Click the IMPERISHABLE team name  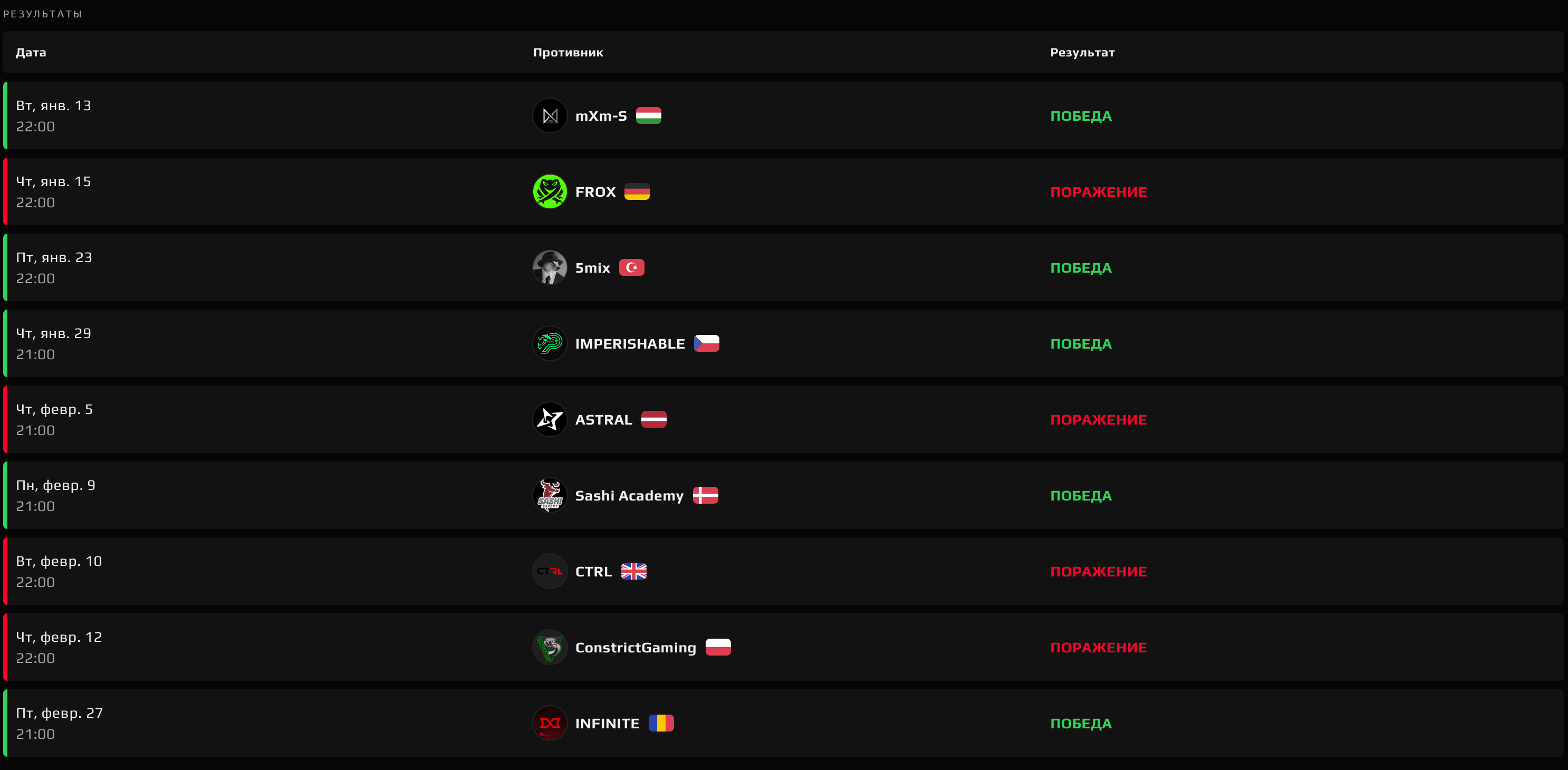click(630, 343)
